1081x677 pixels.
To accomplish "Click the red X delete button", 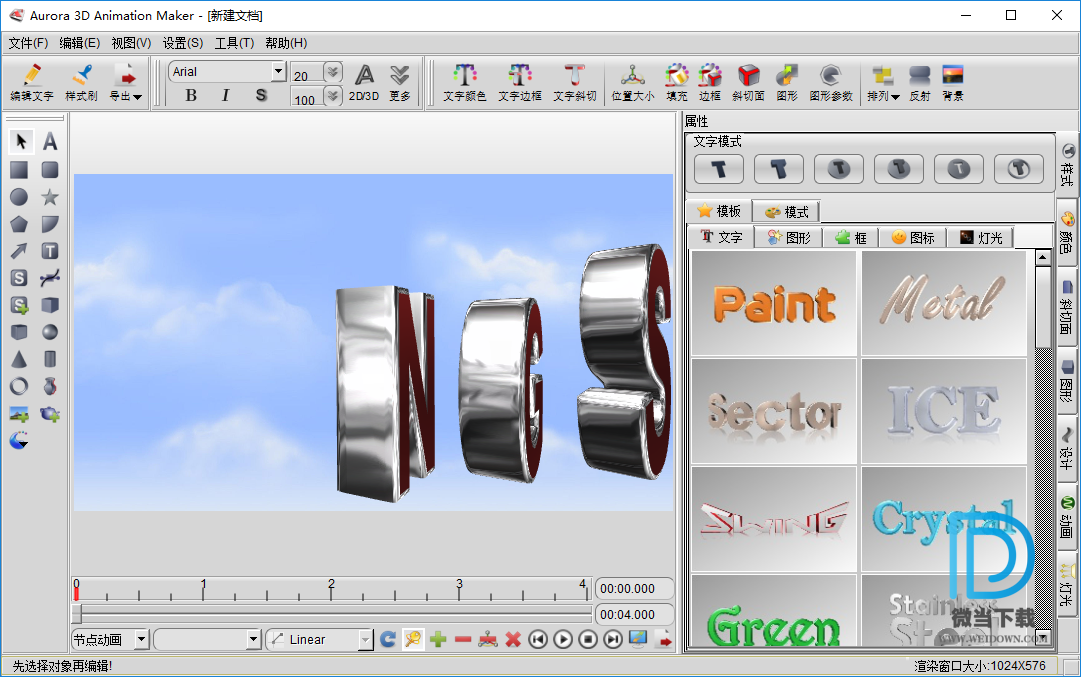I will click(x=513, y=640).
